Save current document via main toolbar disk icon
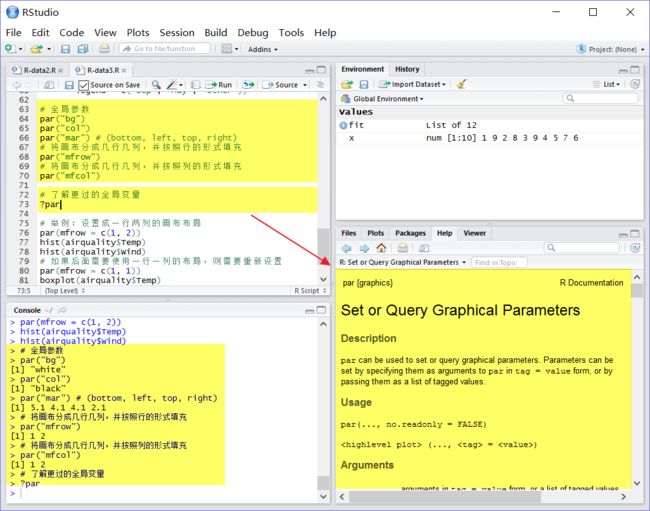Viewport: 650px width, 511px height. (65, 49)
